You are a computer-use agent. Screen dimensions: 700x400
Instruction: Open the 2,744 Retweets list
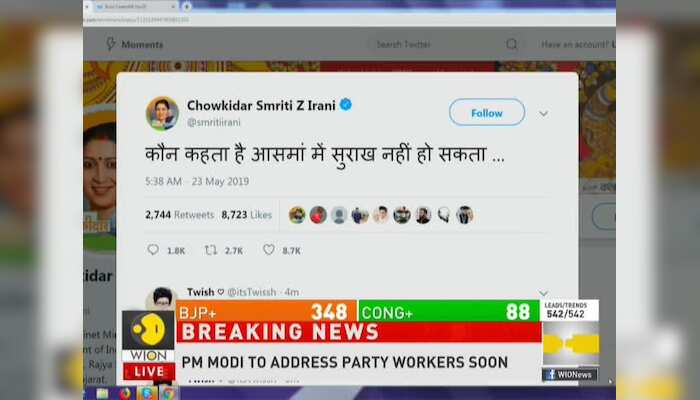179,215
